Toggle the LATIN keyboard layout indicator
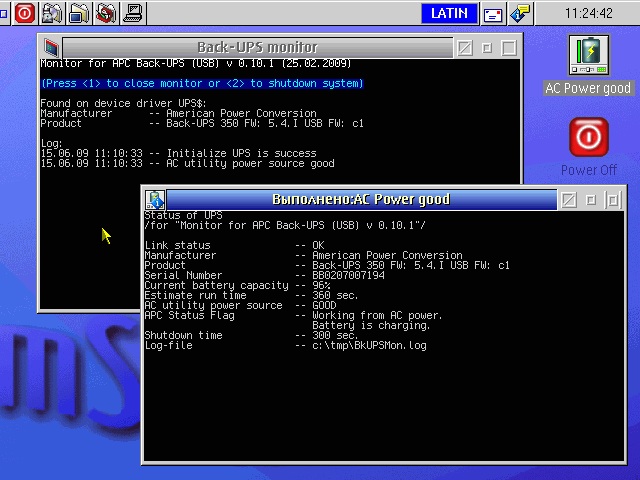 point(449,13)
